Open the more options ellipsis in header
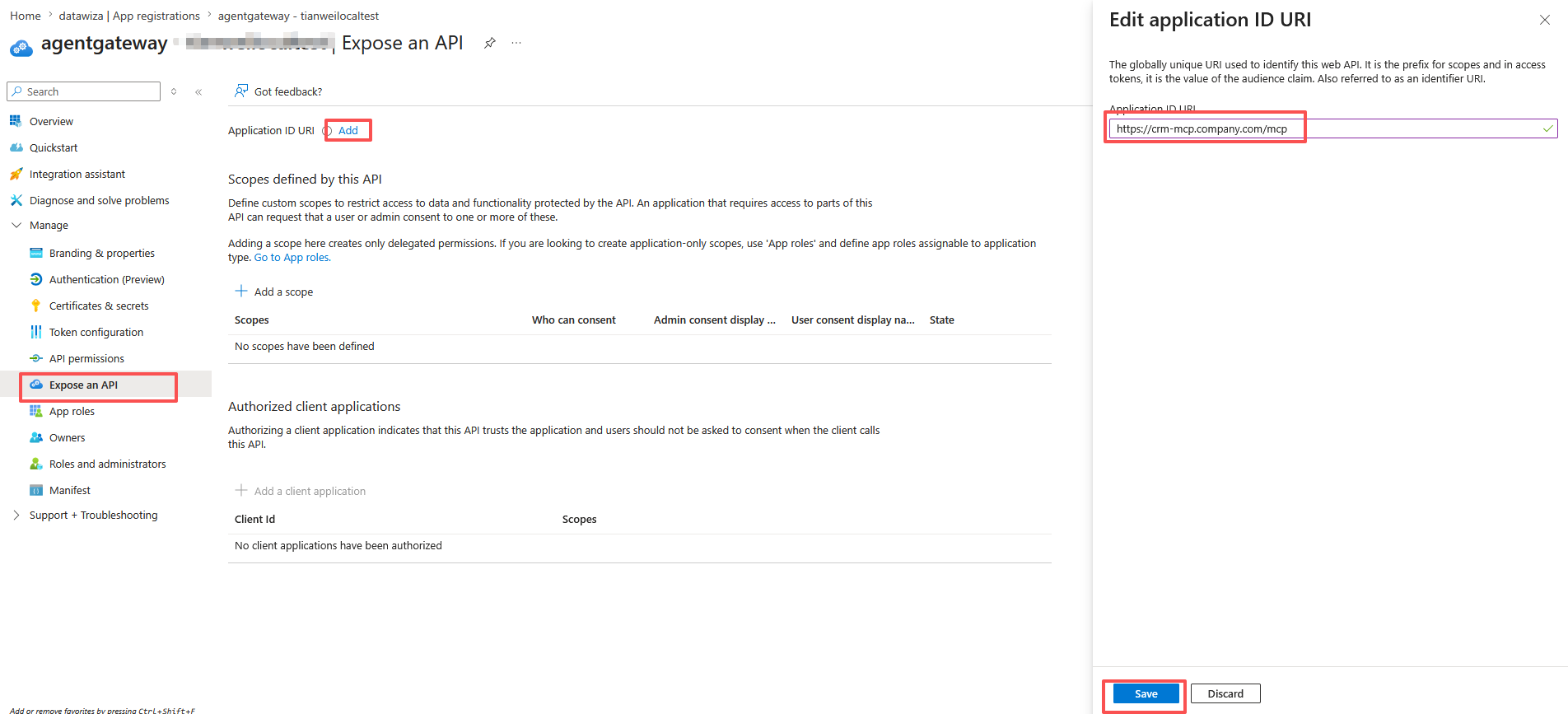The image size is (1568, 714). (x=516, y=43)
